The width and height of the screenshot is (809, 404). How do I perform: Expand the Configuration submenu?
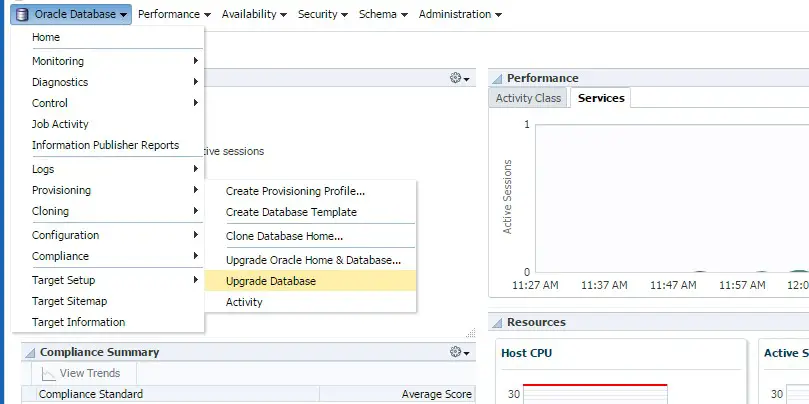[x=107, y=235]
